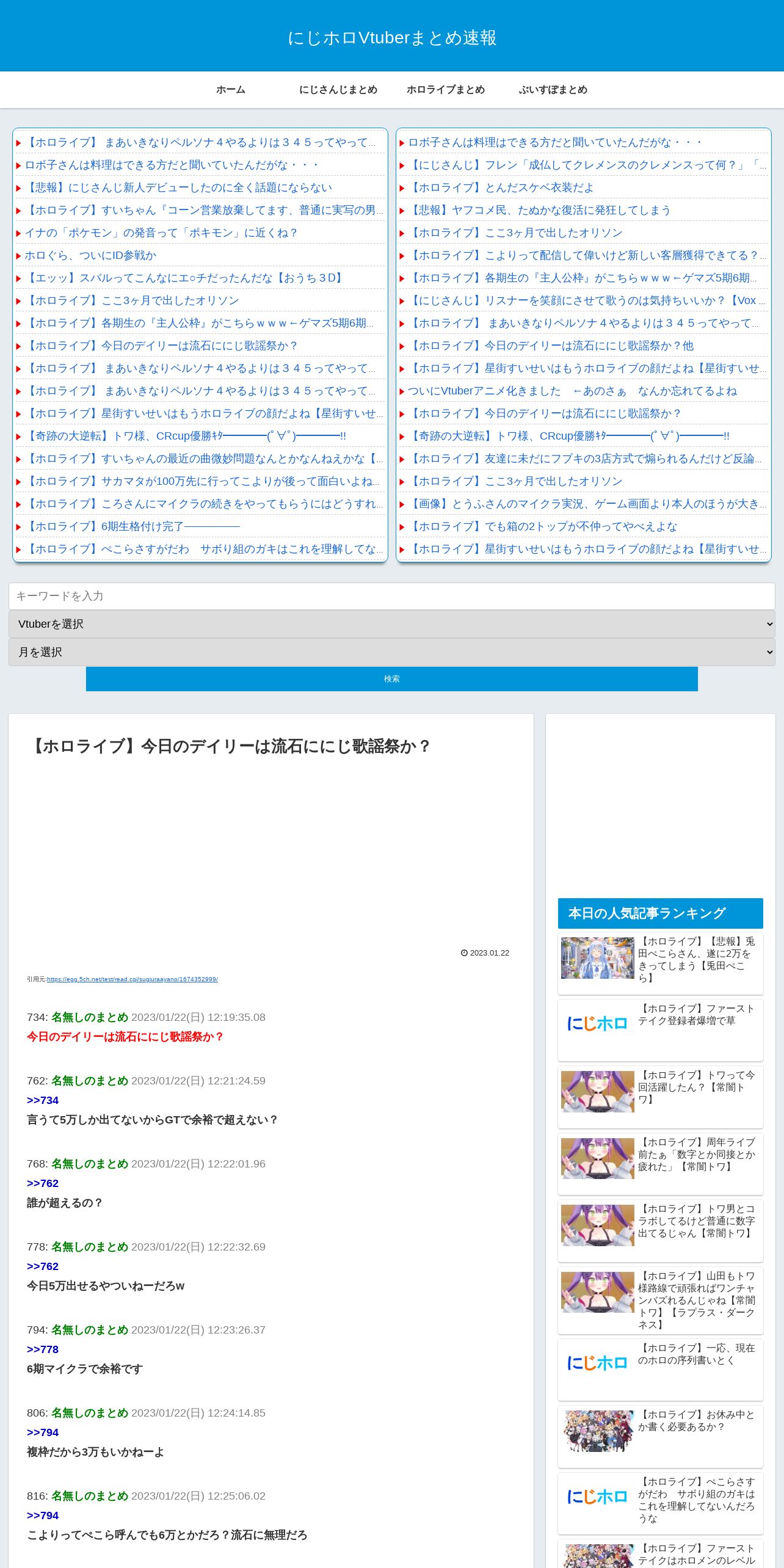
Task: Follow the >>794 anchor in post 806
Action: (43, 1432)
